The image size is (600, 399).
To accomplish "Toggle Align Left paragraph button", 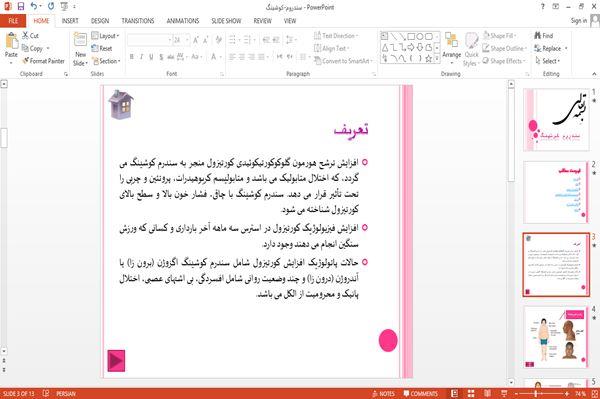I will (232, 57).
